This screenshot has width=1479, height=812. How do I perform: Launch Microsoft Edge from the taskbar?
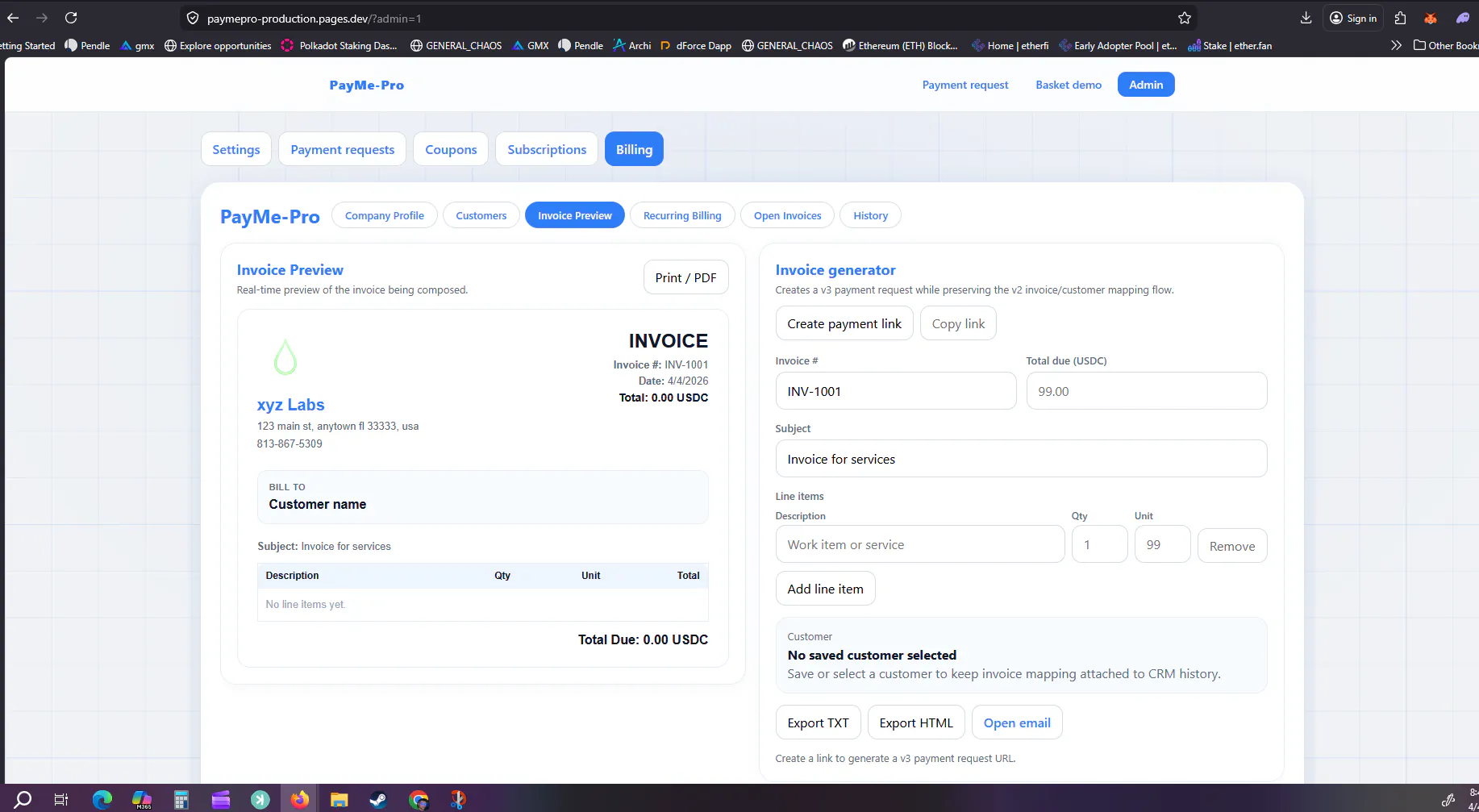click(102, 799)
